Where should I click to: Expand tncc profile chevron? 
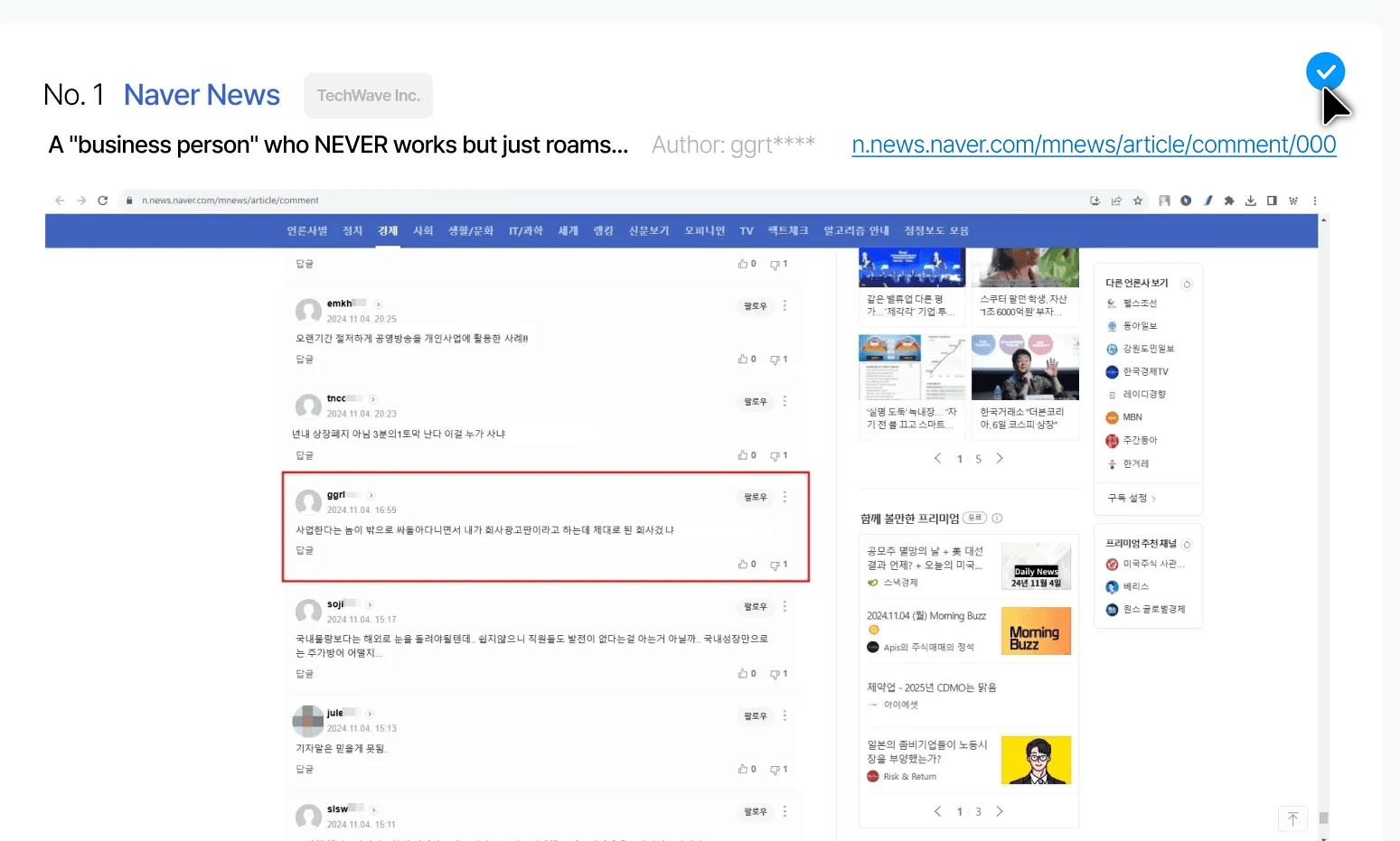(x=373, y=399)
